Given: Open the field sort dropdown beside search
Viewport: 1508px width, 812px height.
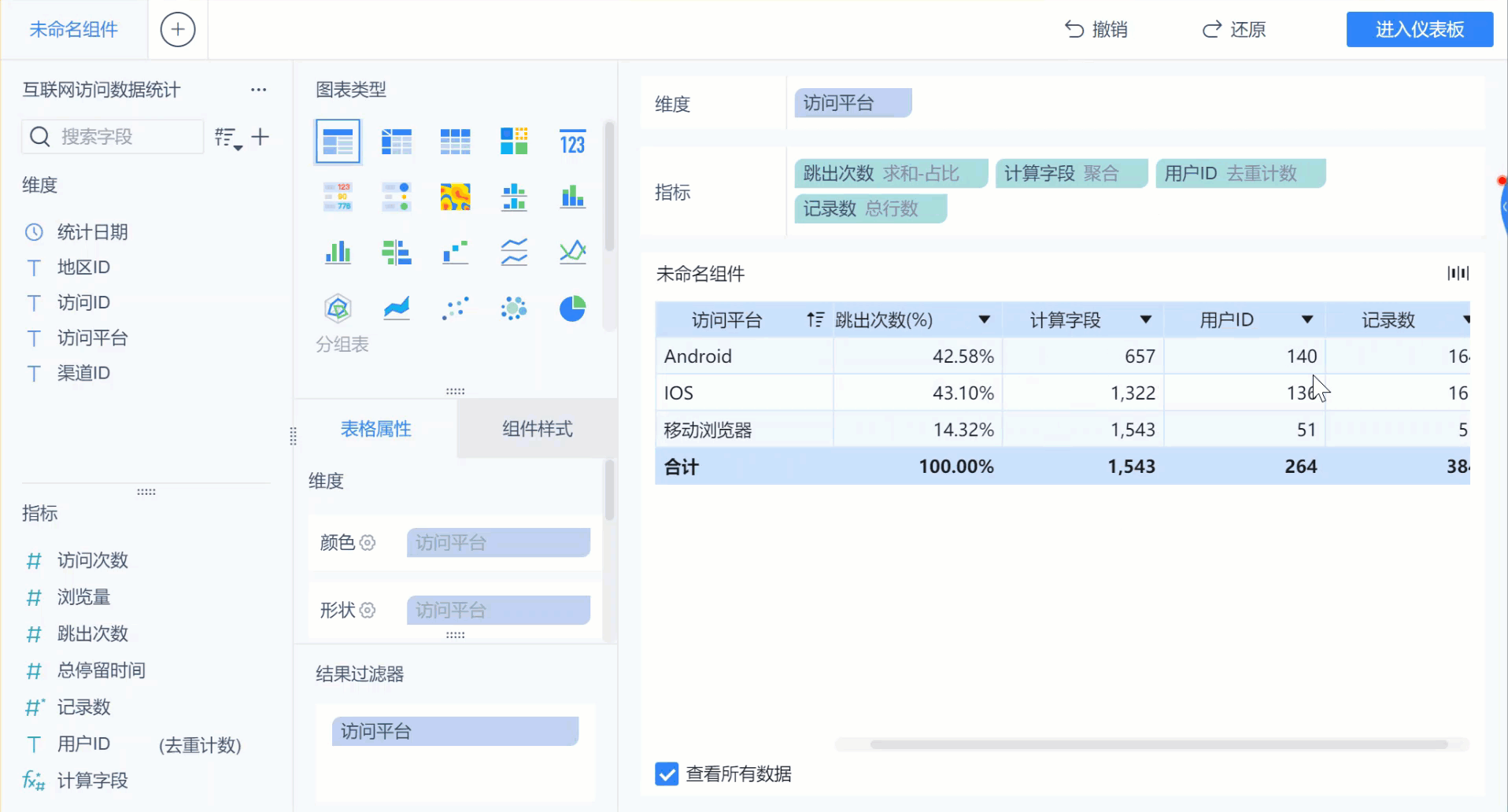Looking at the screenshot, I should click(228, 138).
